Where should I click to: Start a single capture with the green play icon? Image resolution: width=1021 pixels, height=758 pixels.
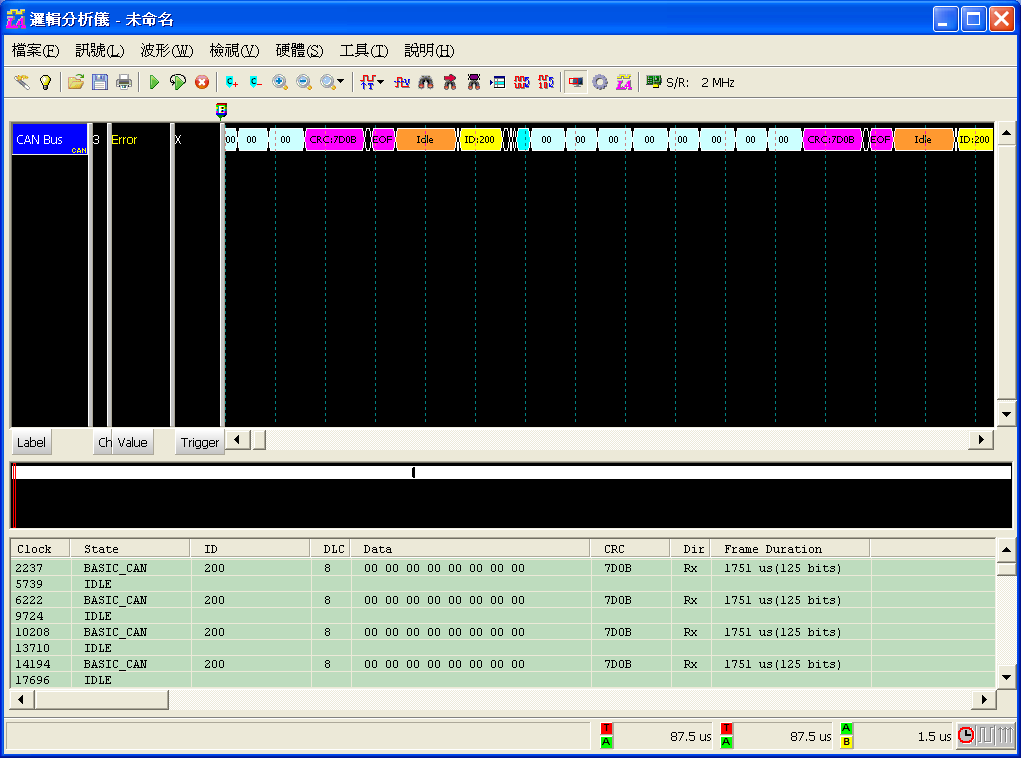click(154, 82)
